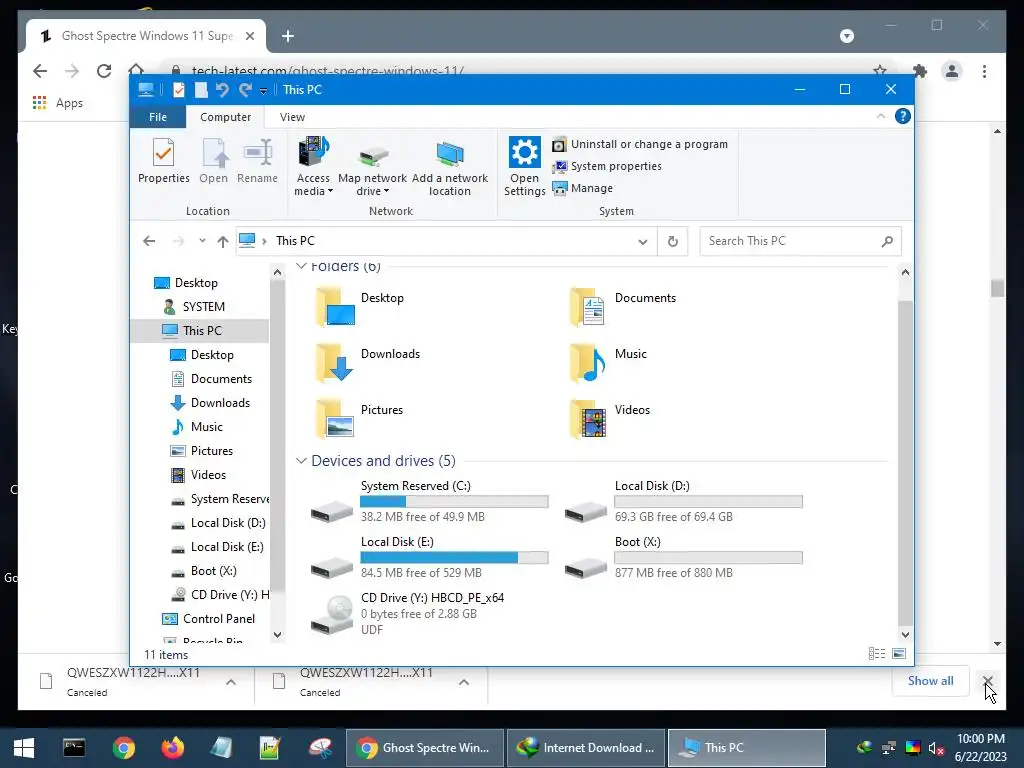Go up one level with up arrow
The height and width of the screenshot is (768, 1024).
223,242
